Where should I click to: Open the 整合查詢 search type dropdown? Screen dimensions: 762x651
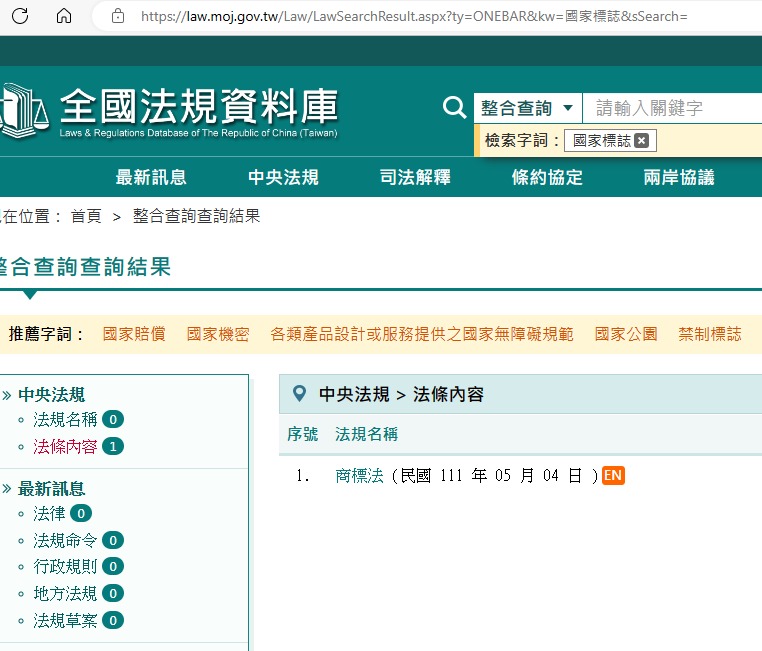tap(528, 108)
